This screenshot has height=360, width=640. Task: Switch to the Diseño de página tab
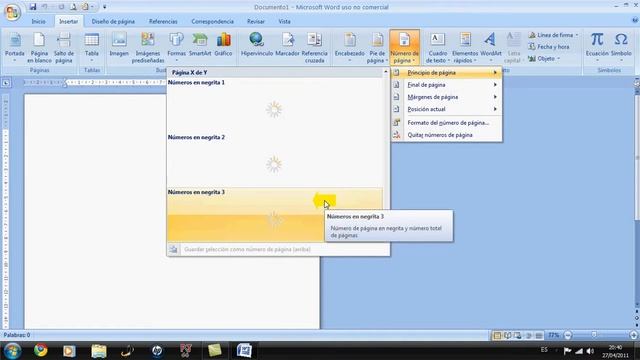tap(113, 21)
